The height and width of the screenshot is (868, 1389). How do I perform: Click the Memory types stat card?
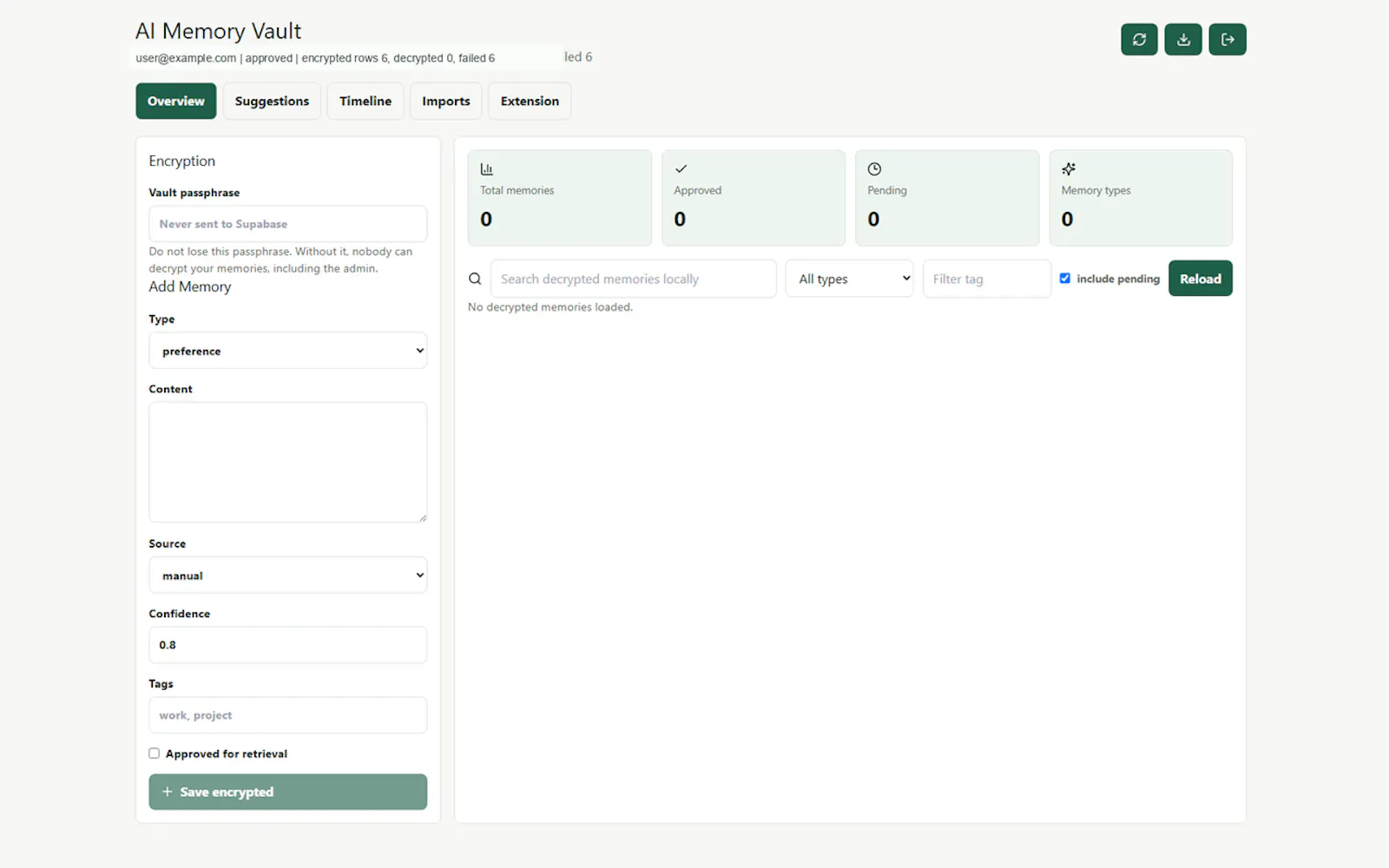pos(1141,198)
